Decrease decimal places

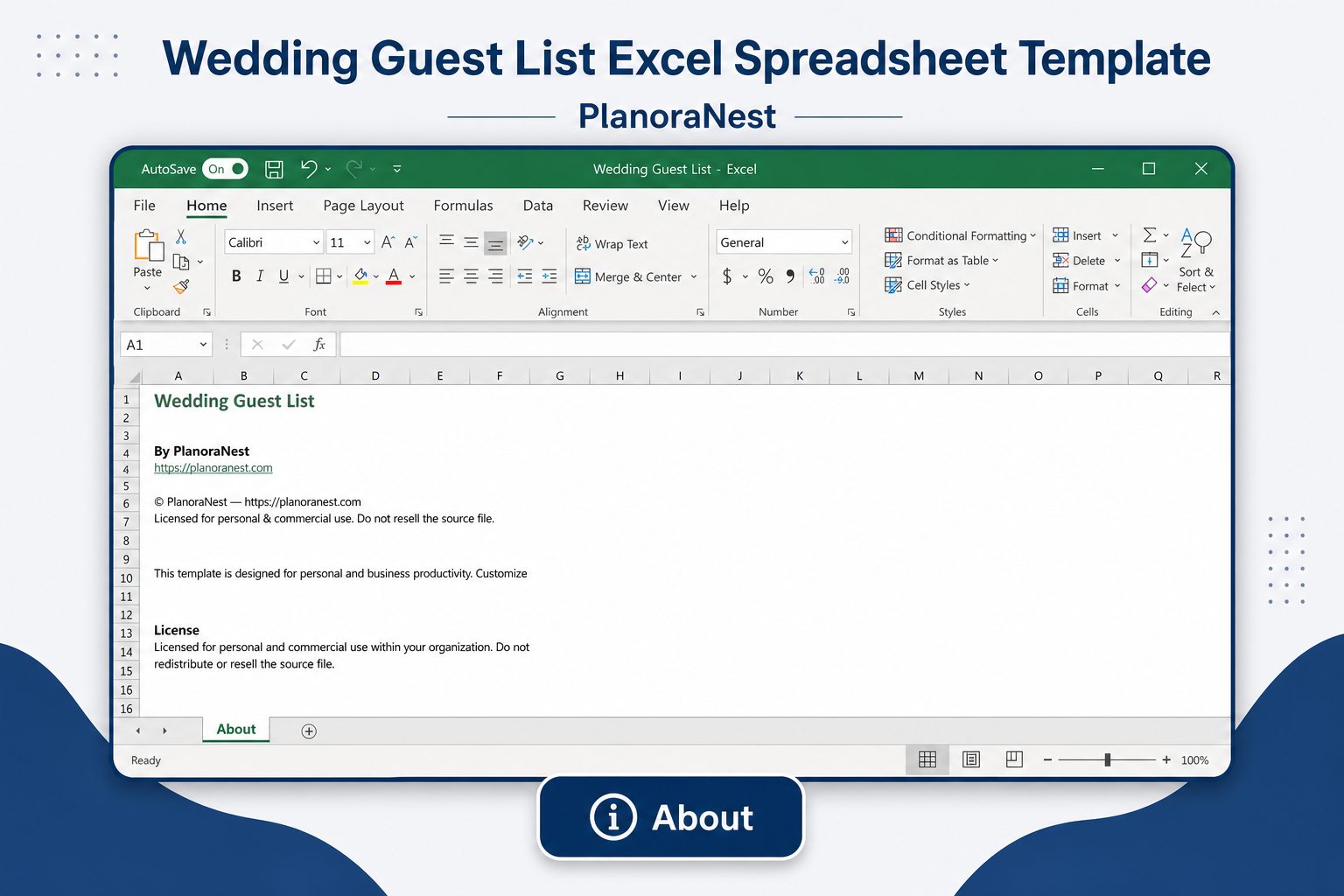(x=843, y=276)
